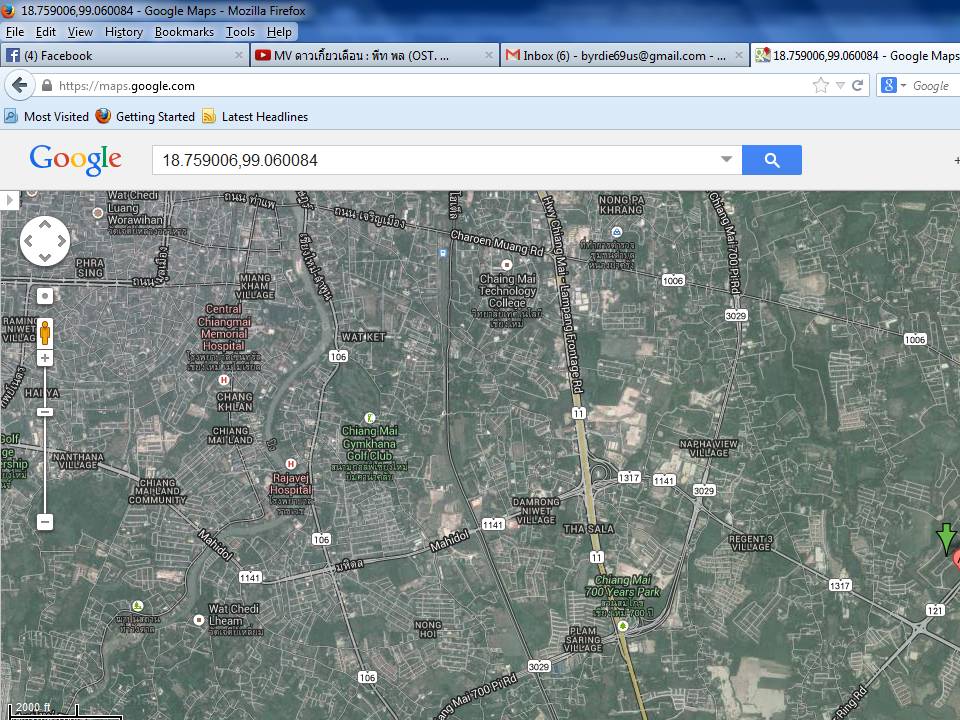960x720 pixels.
Task: Click the address bar URL
Action: tap(127, 86)
